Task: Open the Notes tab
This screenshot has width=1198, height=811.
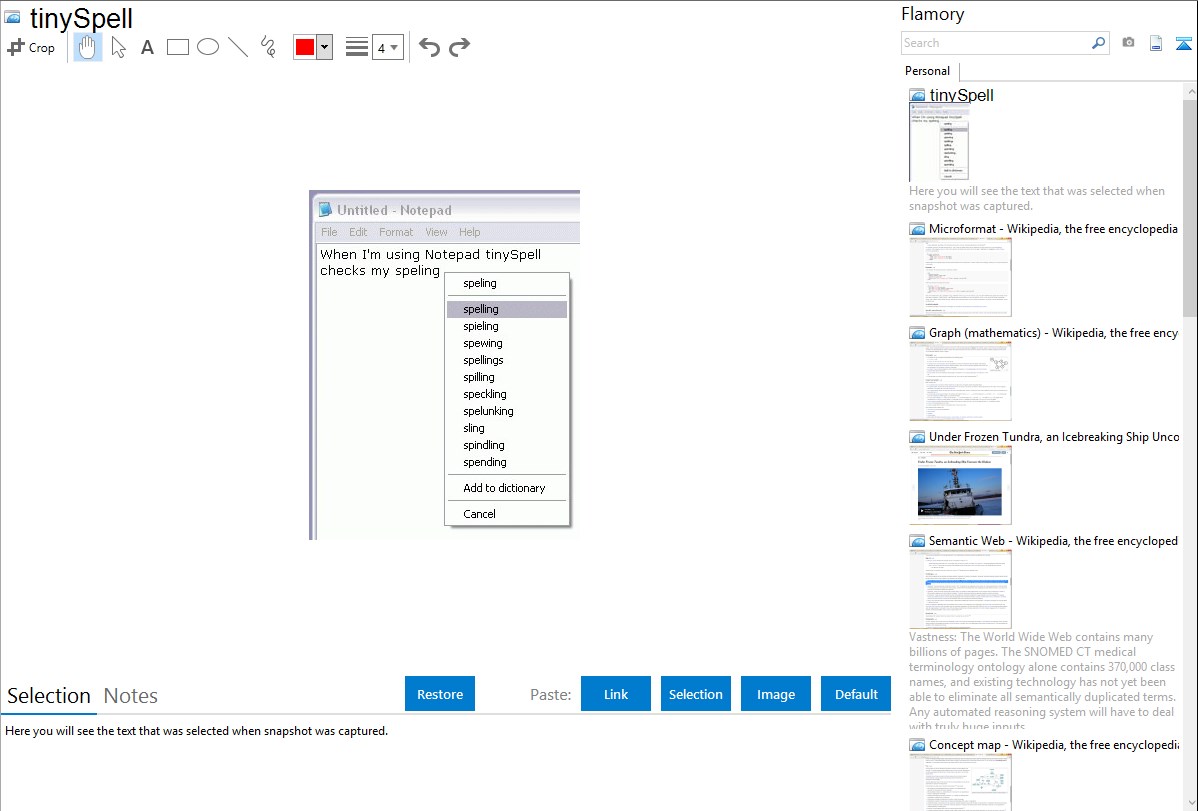Action: click(x=131, y=696)
